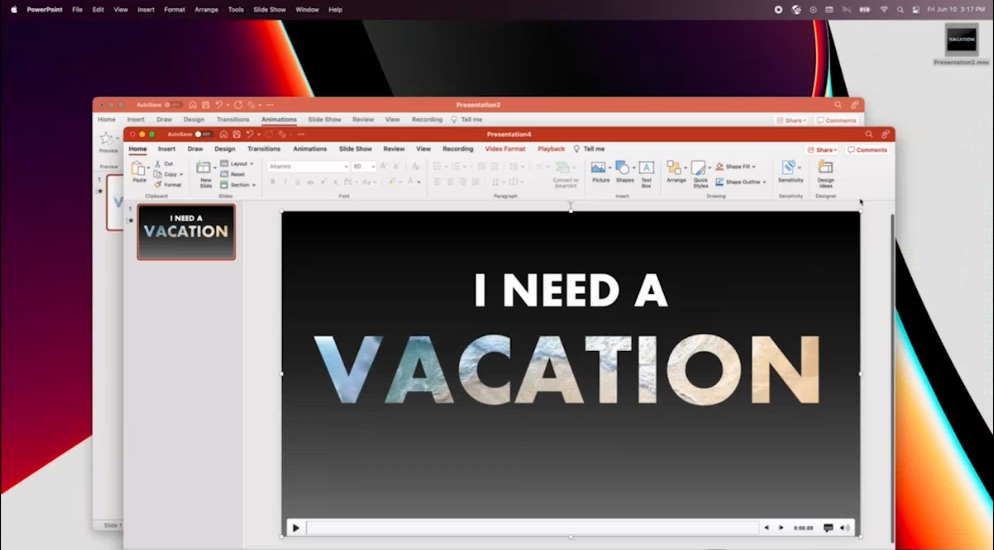Open the Slide Show menu in menu bar
Viewport: 994px width, 550px height.
tap(269, 10)
